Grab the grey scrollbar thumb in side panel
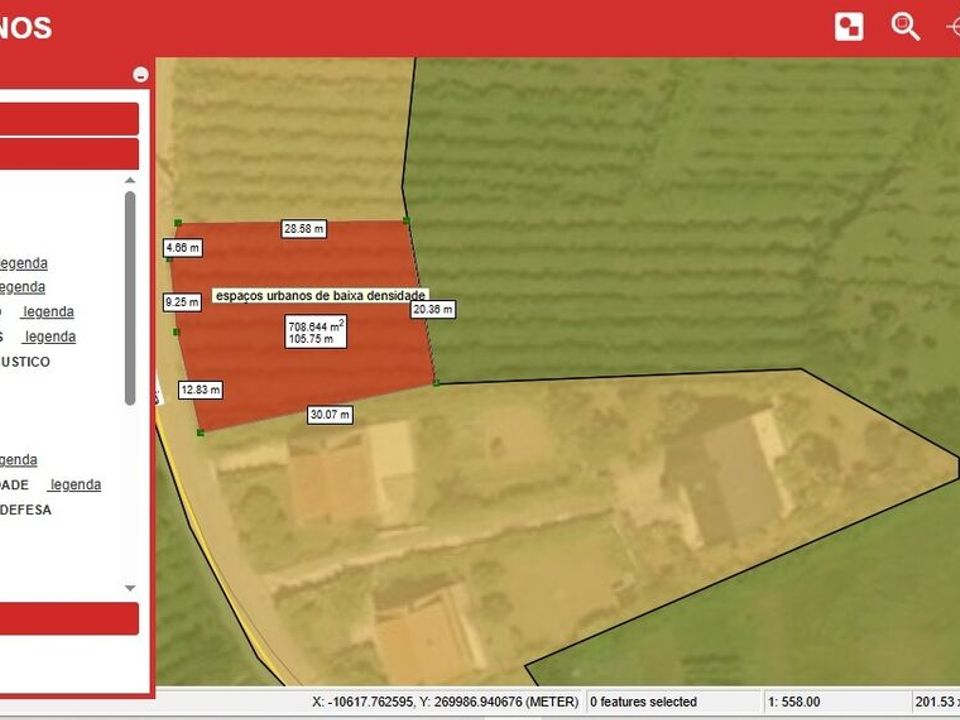960x720 pixels. pyautogui.click(x=130, y=298)
